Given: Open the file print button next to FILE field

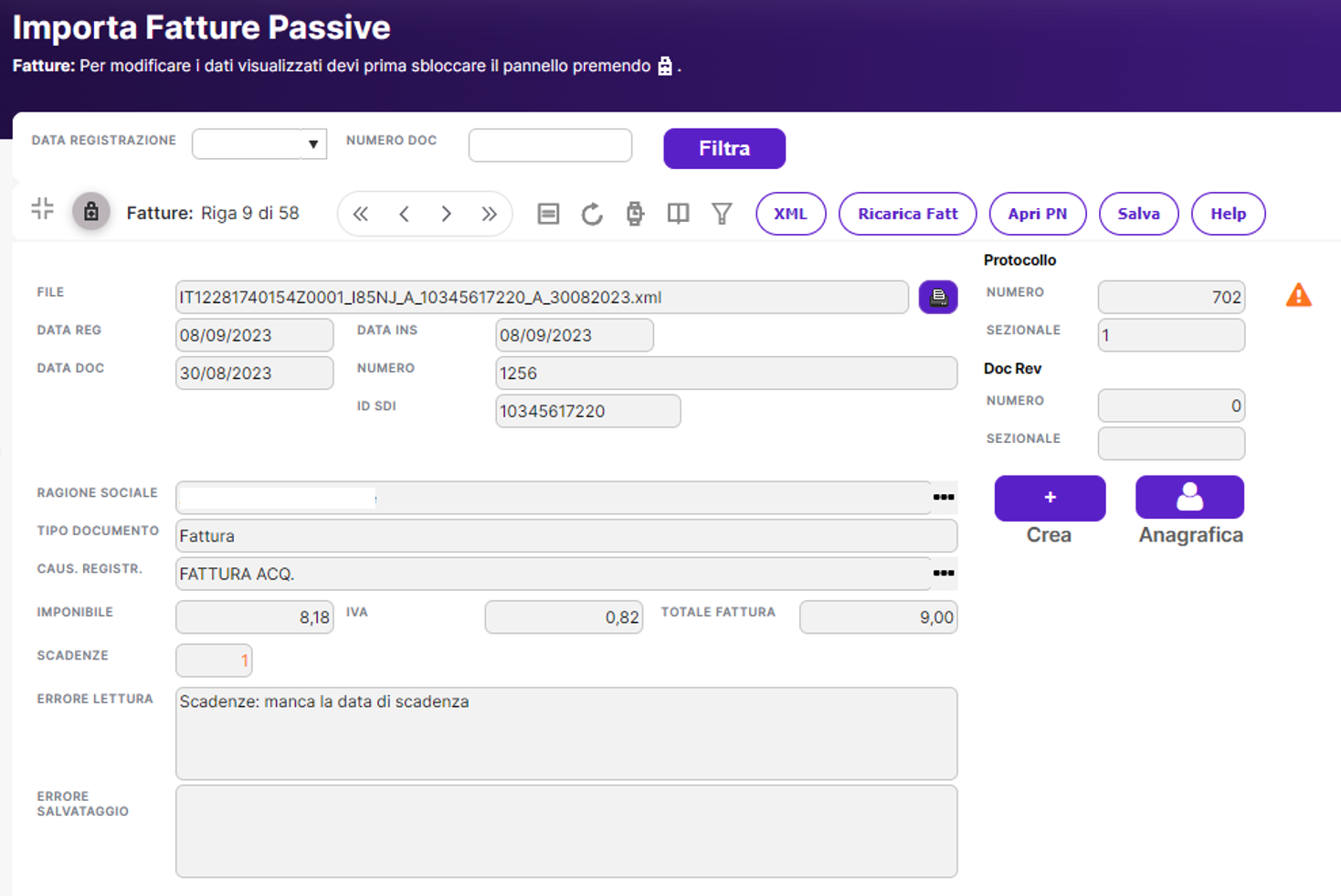Looking at the screenshot, I should pyautogui.click(x=938, y=297).
